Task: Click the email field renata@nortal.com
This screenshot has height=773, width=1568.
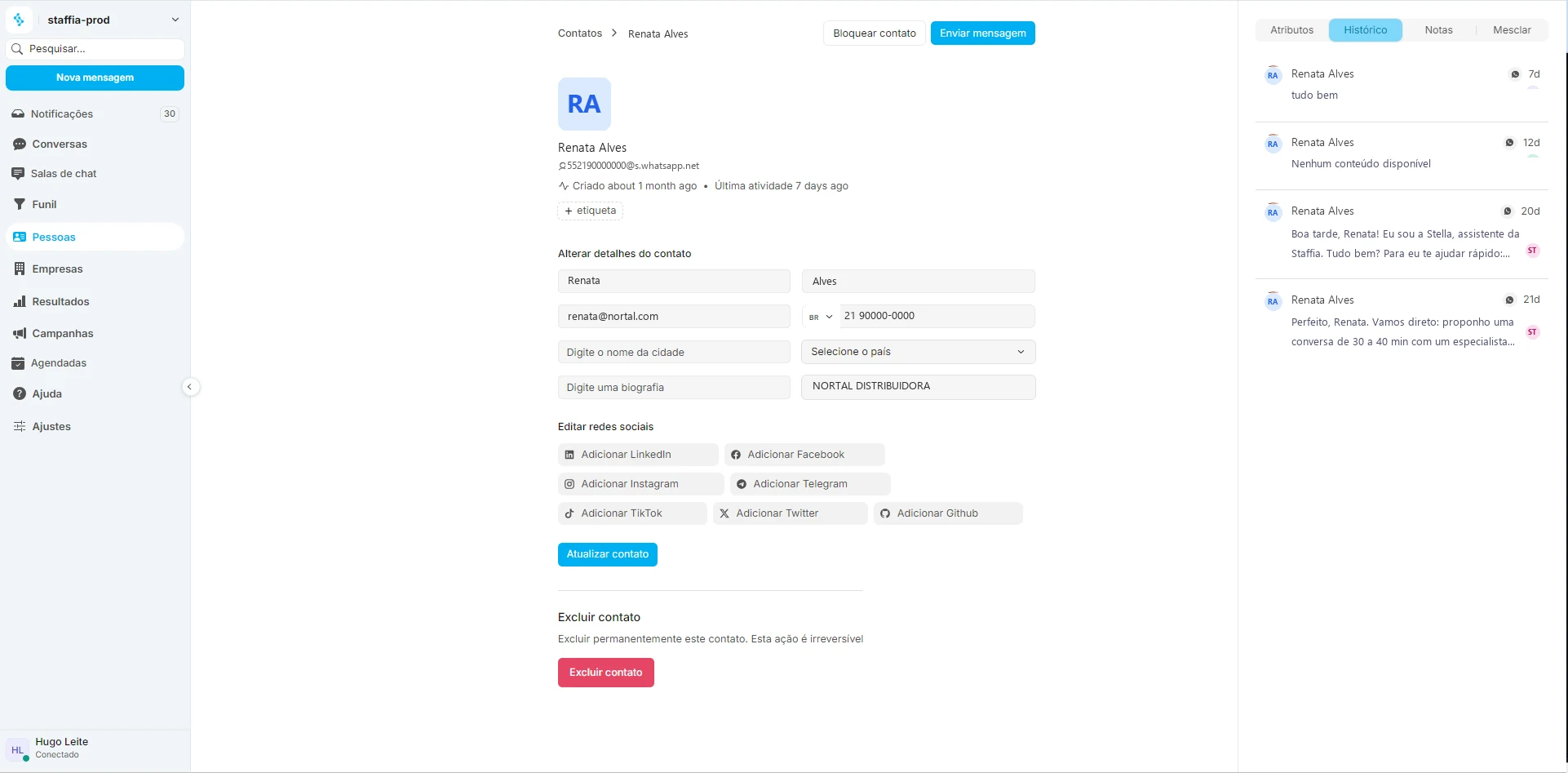Action: pyautogui.click(x=674, y=317)
